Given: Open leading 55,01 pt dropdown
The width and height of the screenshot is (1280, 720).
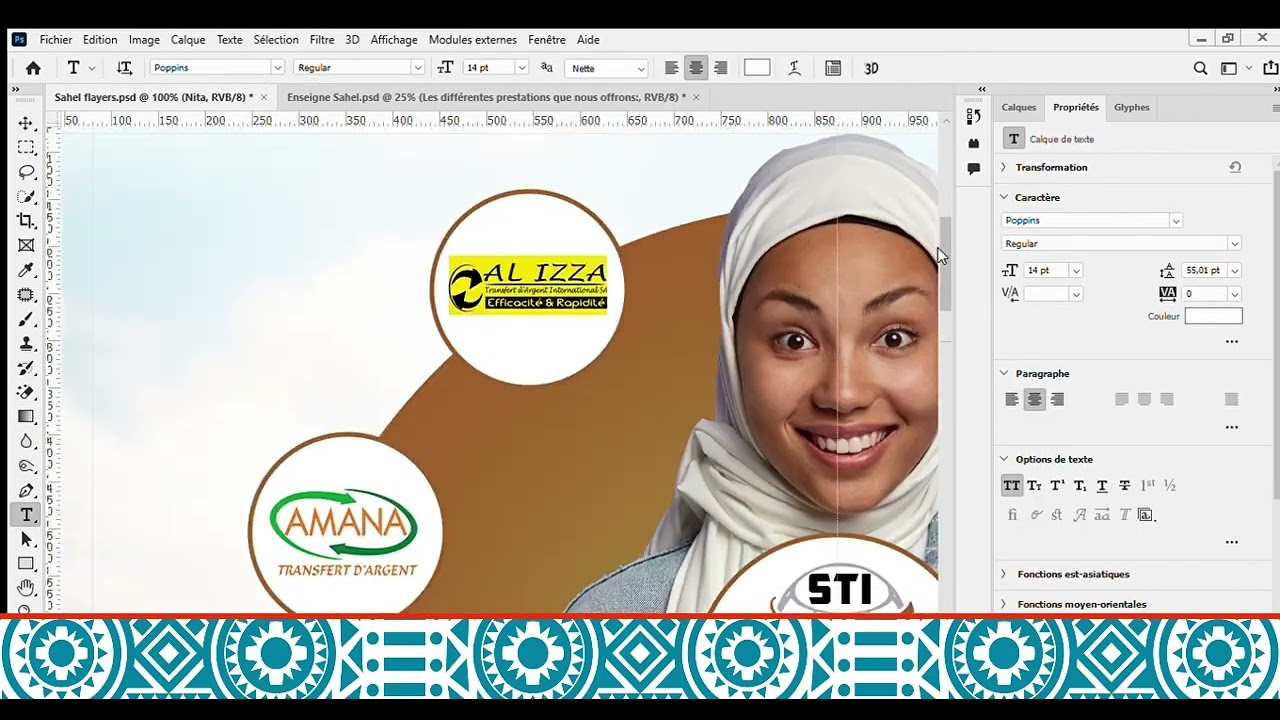Looking at the screenshot, I should [1234, 271].
